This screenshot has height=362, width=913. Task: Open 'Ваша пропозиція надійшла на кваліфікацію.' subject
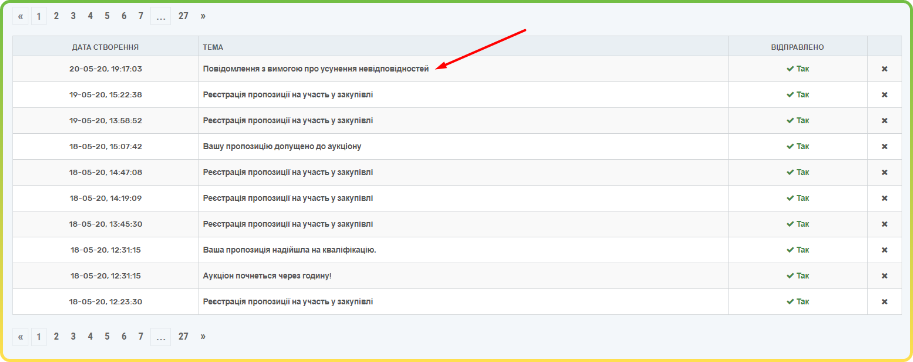[x=289, y=250]
